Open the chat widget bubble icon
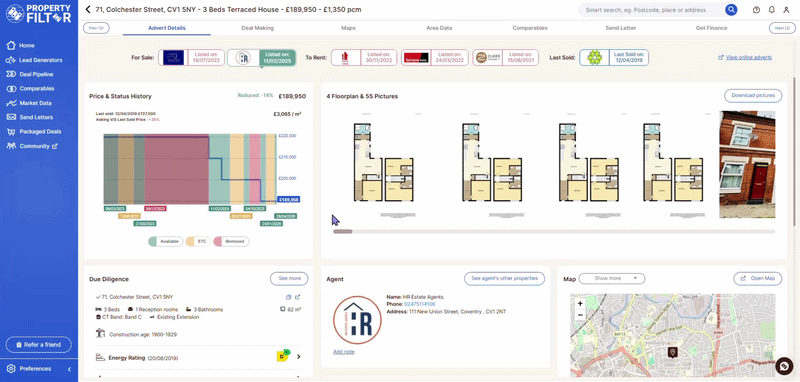800x382 pixels. pos(783,366)
